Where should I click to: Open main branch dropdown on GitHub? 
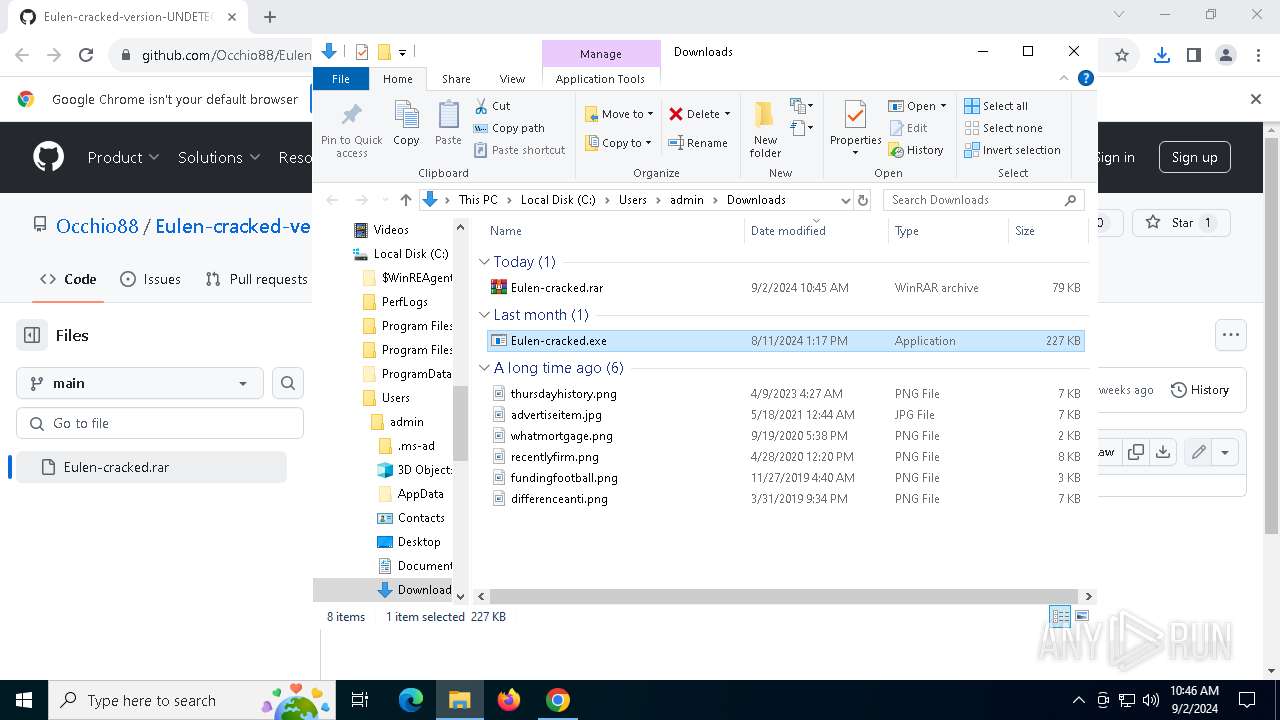tap(140, 383)
